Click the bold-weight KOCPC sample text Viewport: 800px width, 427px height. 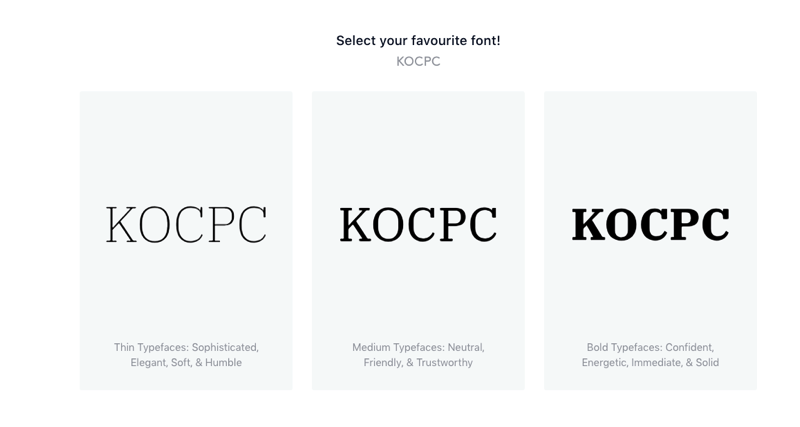coord(651,224)
